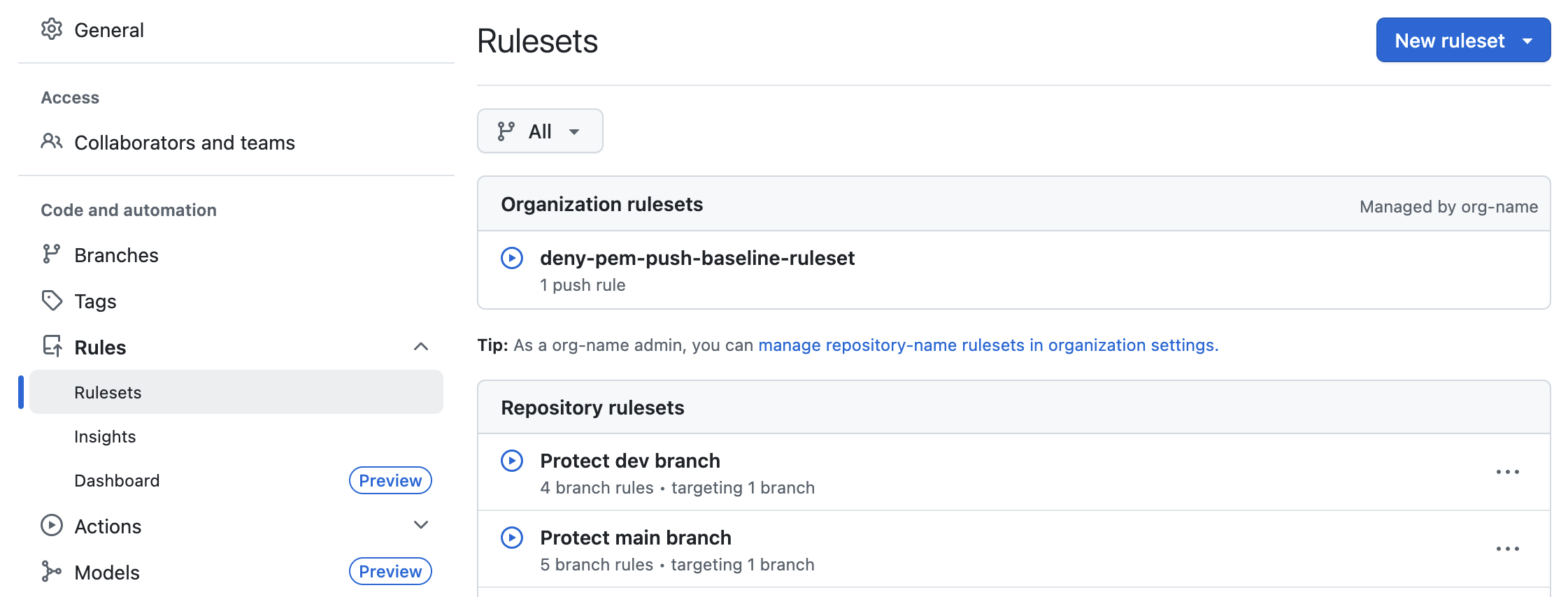Click Rulesets page title
This screenshot has height=597, width=1568.
[537, 41]
